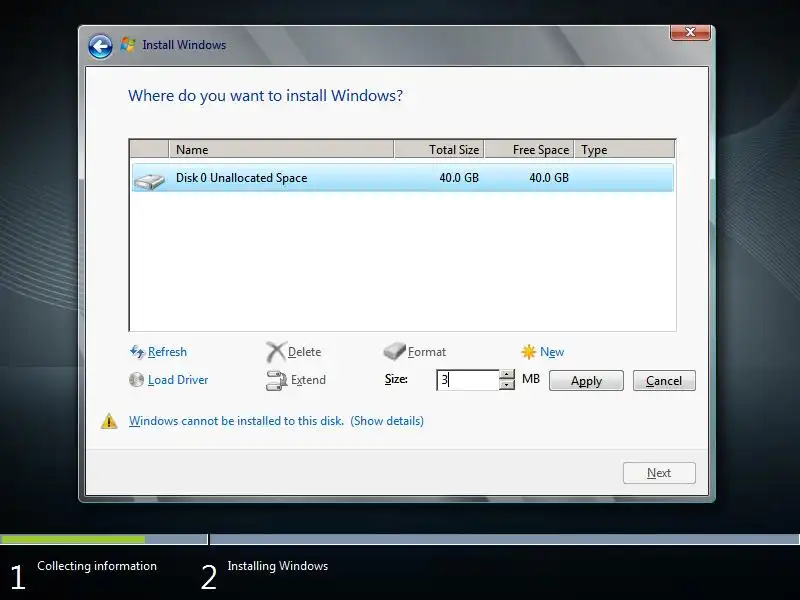Image resolution: width=800 pixels, height=600 pixels.
Task: Click the 'Installing Windows' step label
Action: [278, 566]
